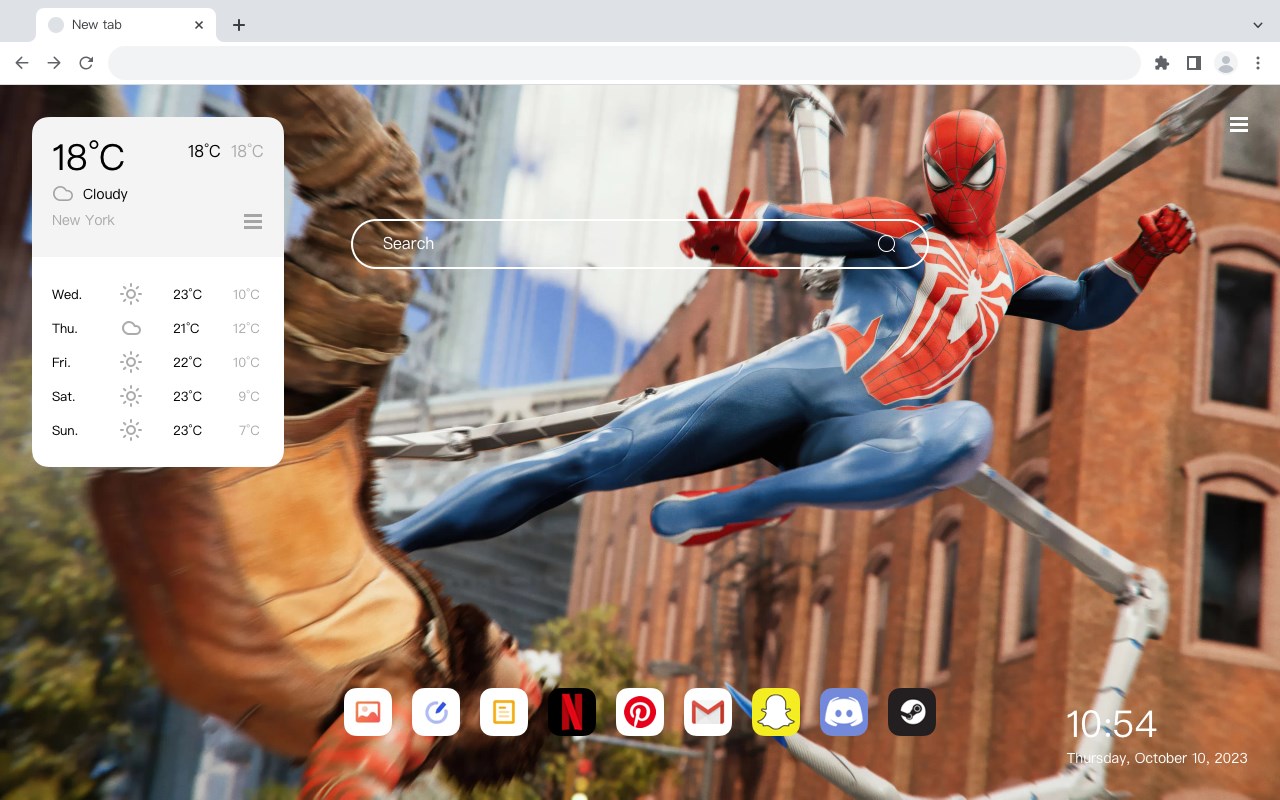Image resolution: width=1280 pixels, height=800 pixels.
Task: Launch the Snapchat shortcut
Action: 776,712
